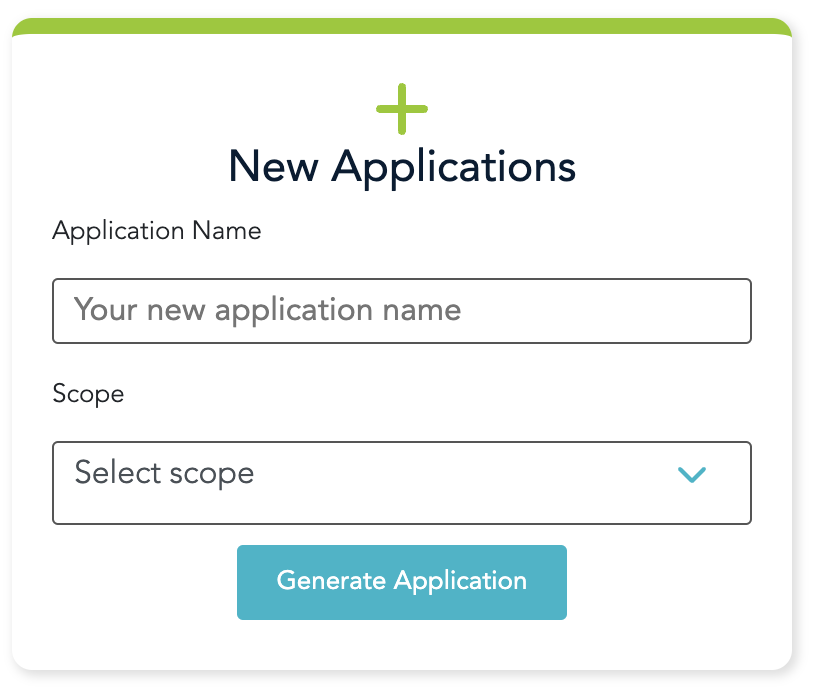
Task: Click the "Generate Application" button label text
Action: coord(401,581)
